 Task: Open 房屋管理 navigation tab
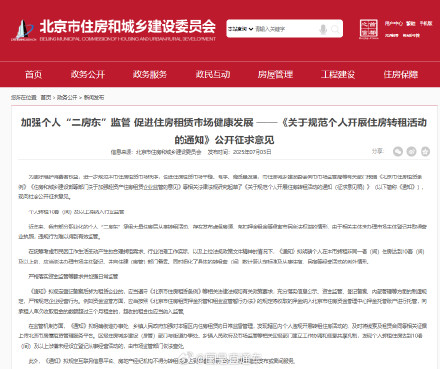[275, 74]
